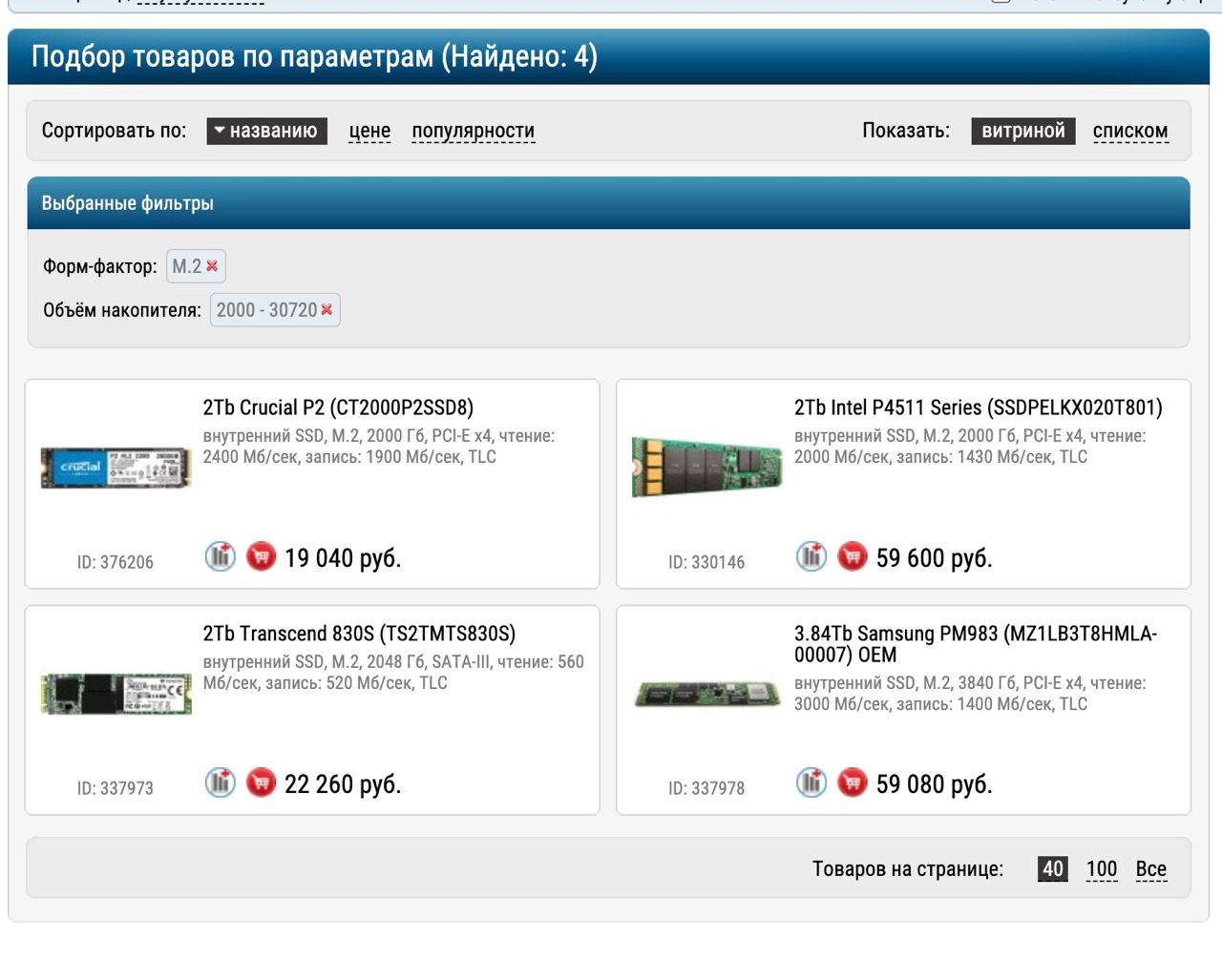The height and width of the screenshot is (980, 1222).
Task: Click the Crucial P2 SSD thumbnail
Action: click(x=116, y=468)
